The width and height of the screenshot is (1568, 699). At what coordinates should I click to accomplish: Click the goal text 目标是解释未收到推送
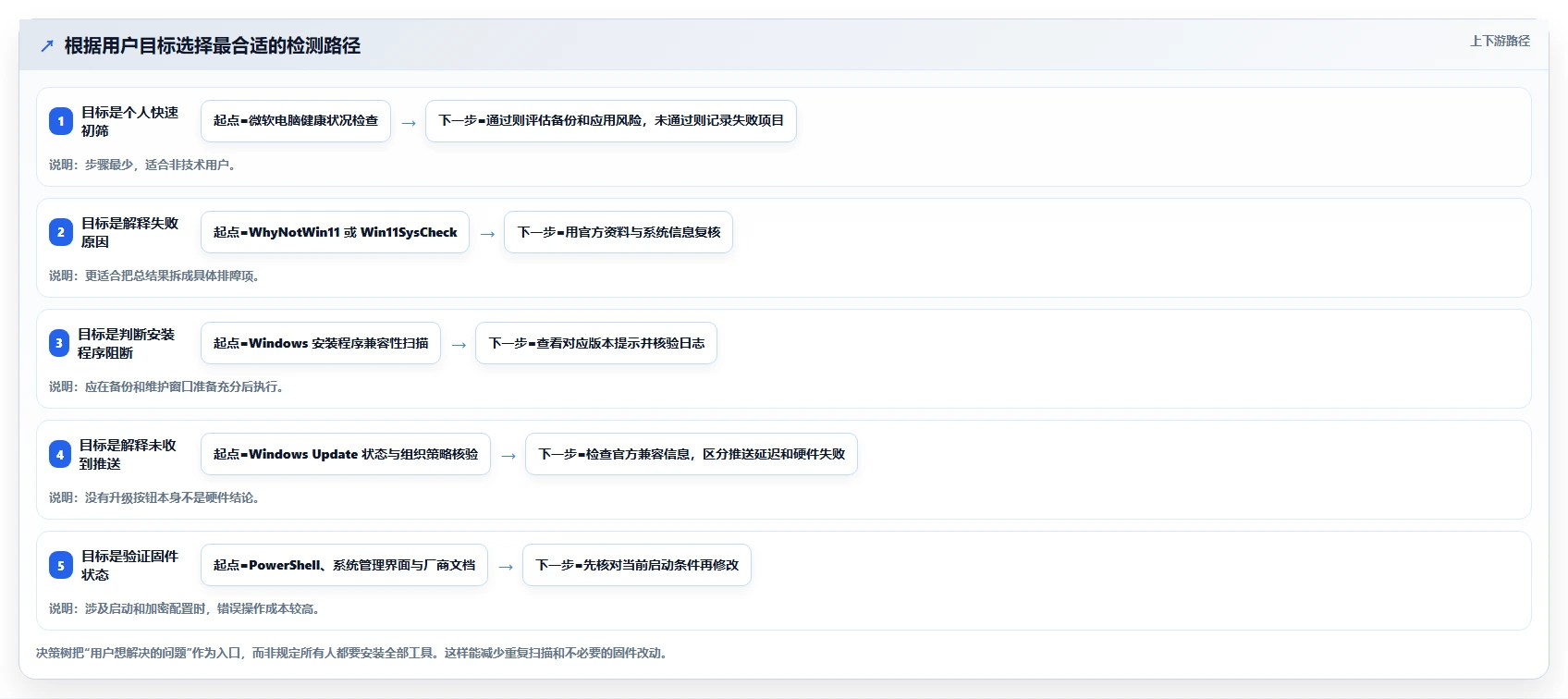pyautogui.click(x=129, y=454)
